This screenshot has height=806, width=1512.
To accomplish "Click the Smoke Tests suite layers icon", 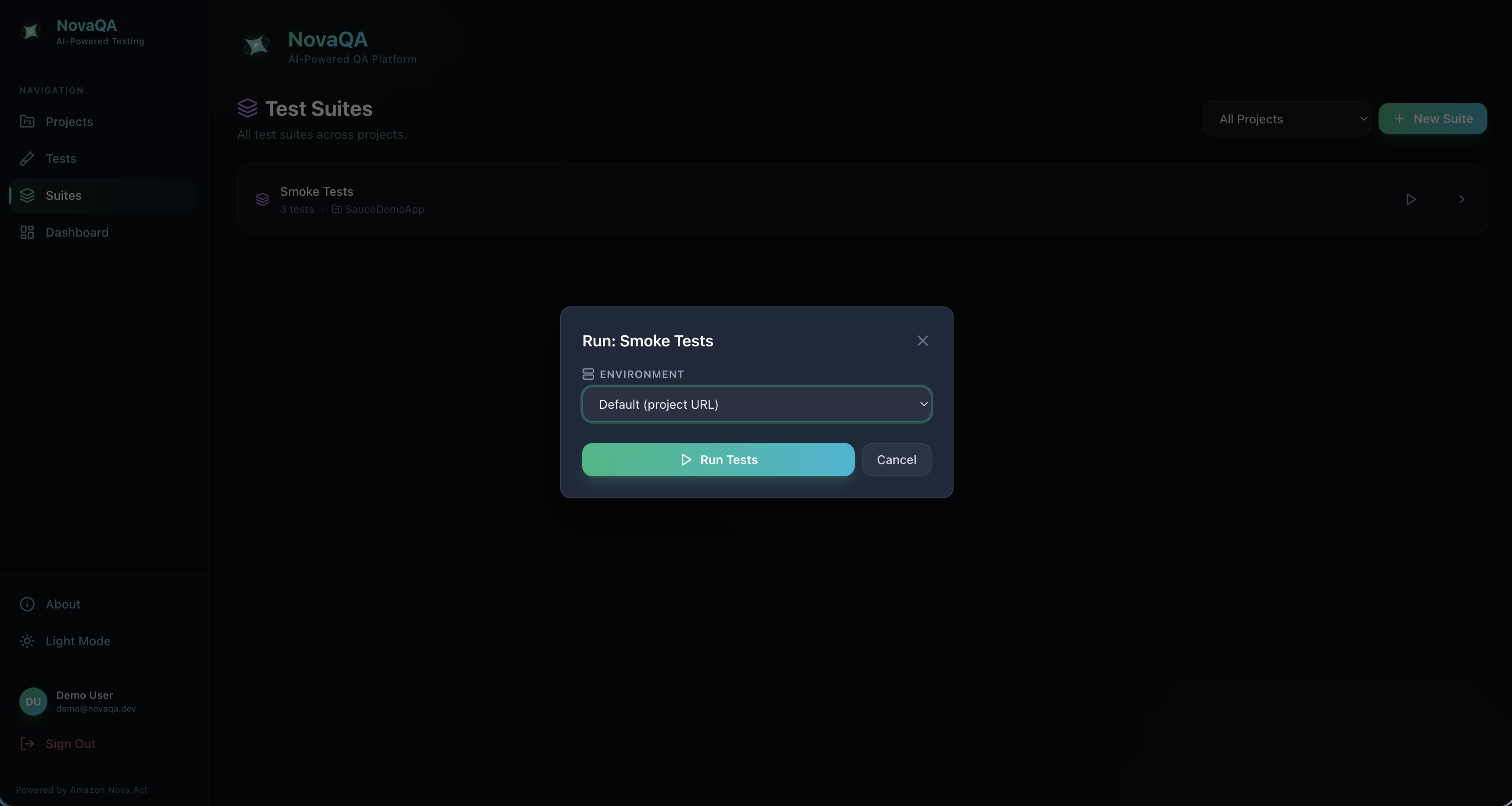I will tap(263, 200).
